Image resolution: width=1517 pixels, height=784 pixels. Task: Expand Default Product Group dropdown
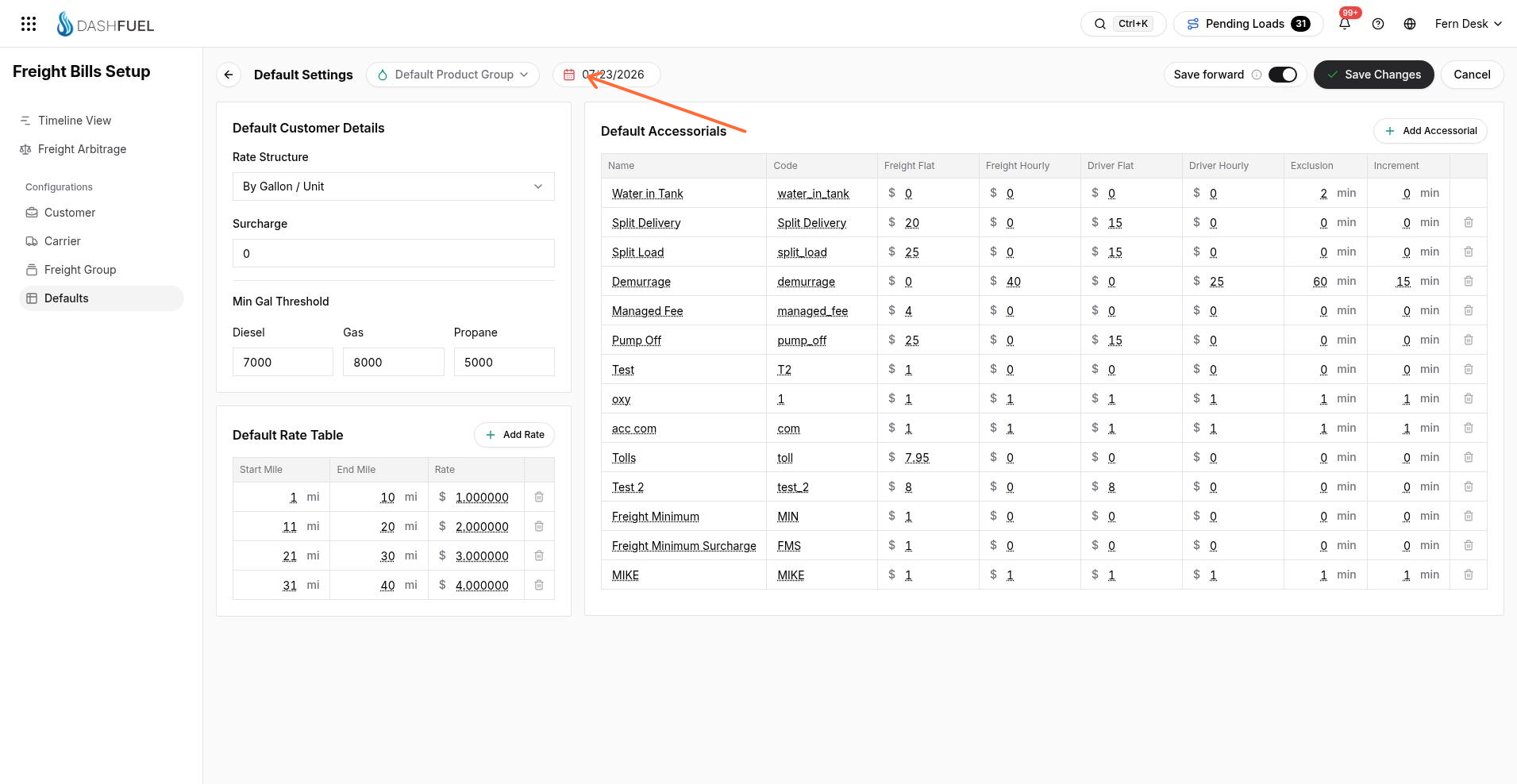[x=452, y=75]
